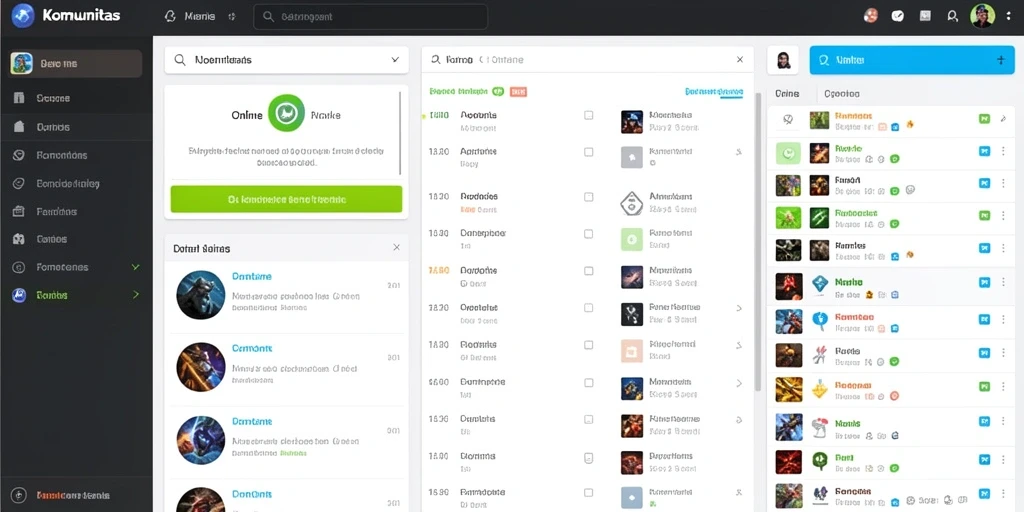Click the diamond outline icon in middle list
This screenshot has height=512, width=1024.
632,202
